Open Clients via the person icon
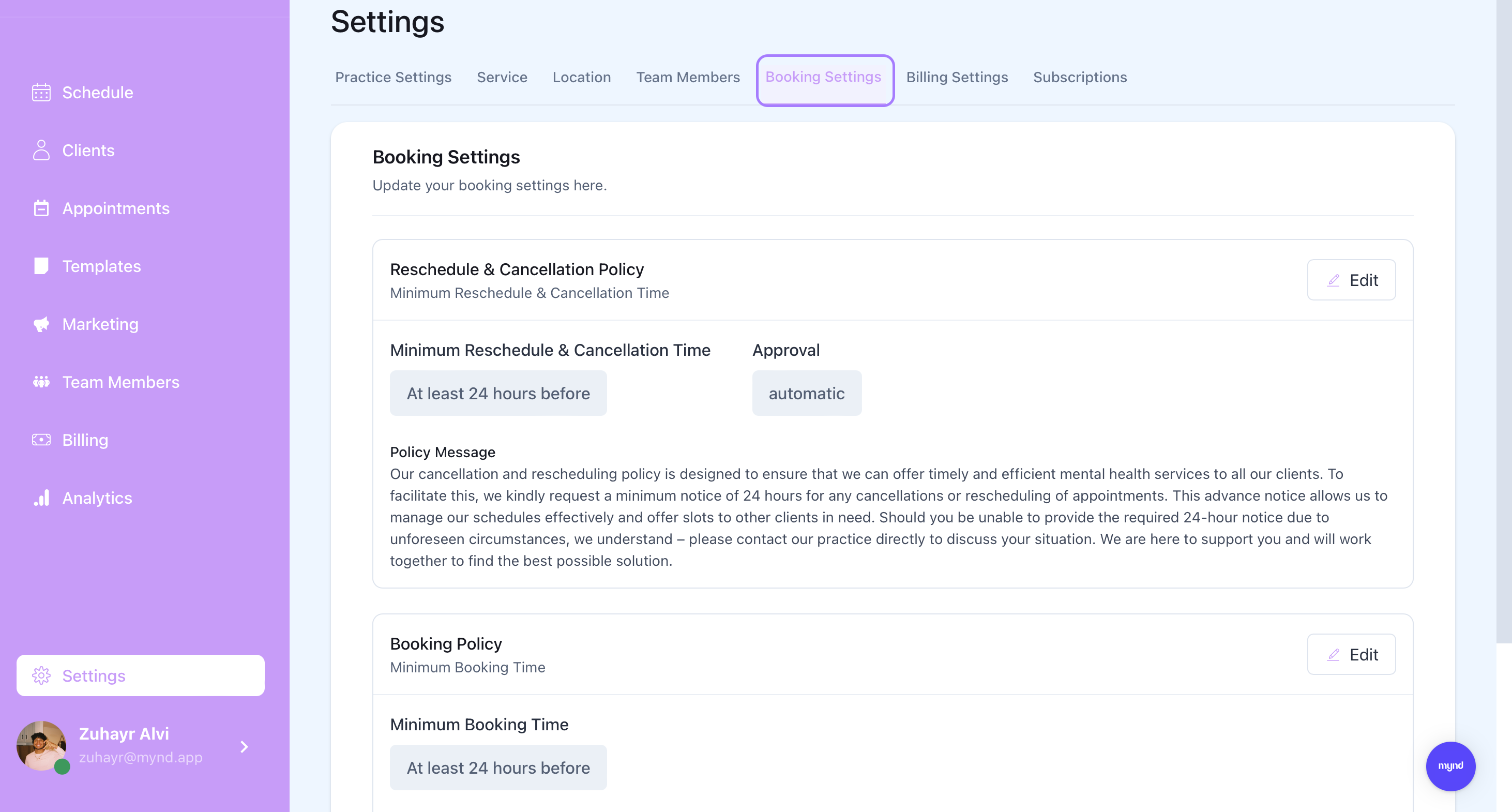 (x=41, y=151)
